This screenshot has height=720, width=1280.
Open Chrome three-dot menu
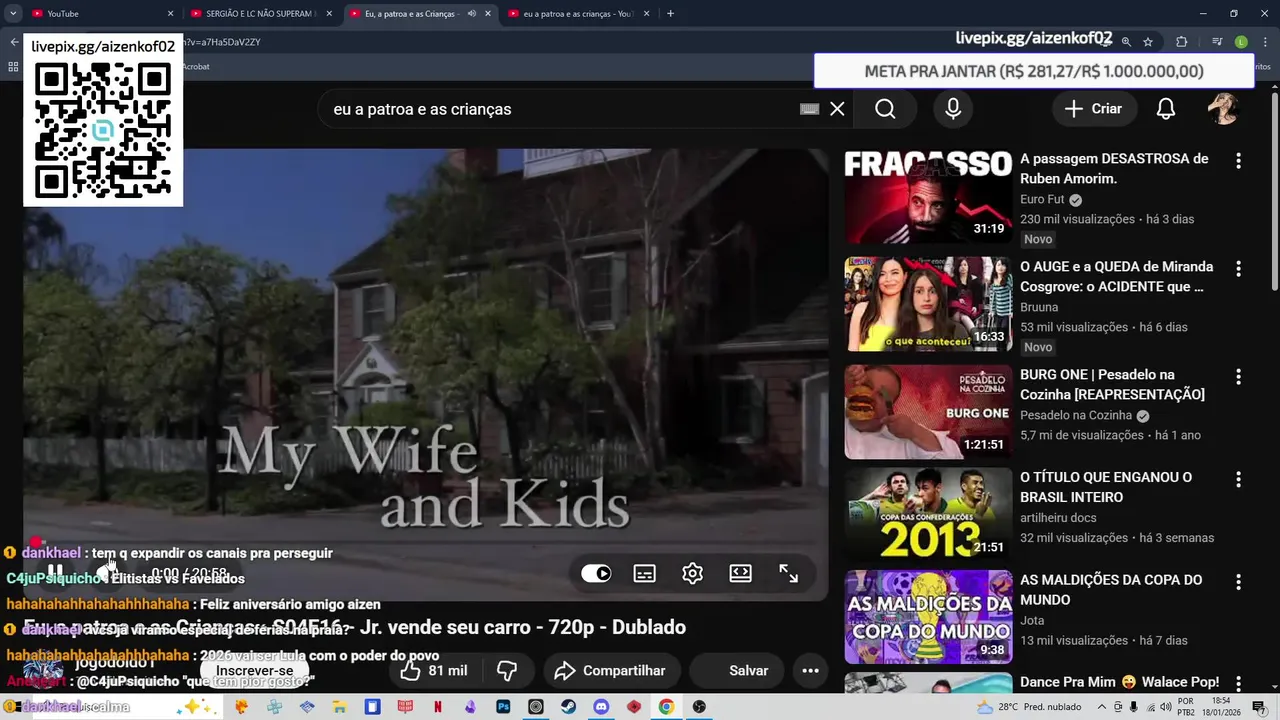(x=1263, y=42)
